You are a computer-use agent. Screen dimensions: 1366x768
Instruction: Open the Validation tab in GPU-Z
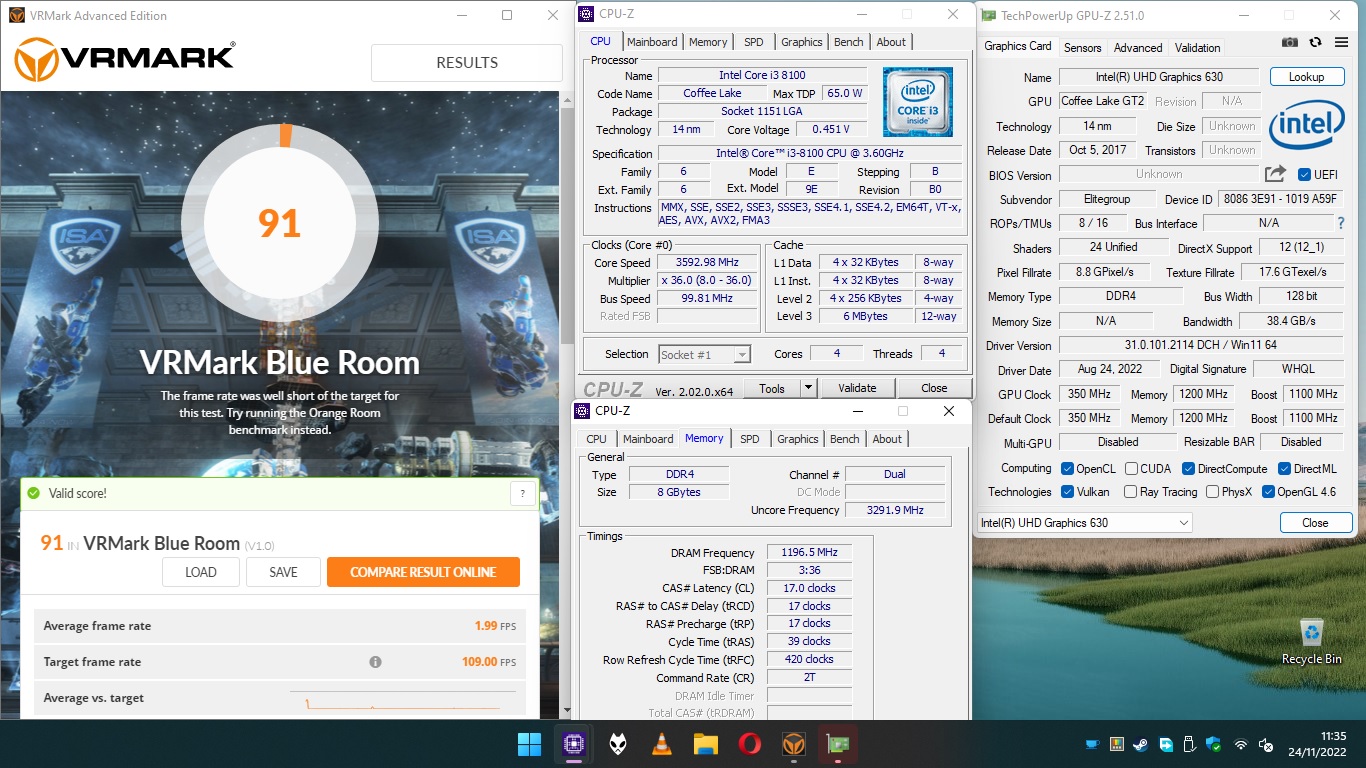click(1197, 48)
